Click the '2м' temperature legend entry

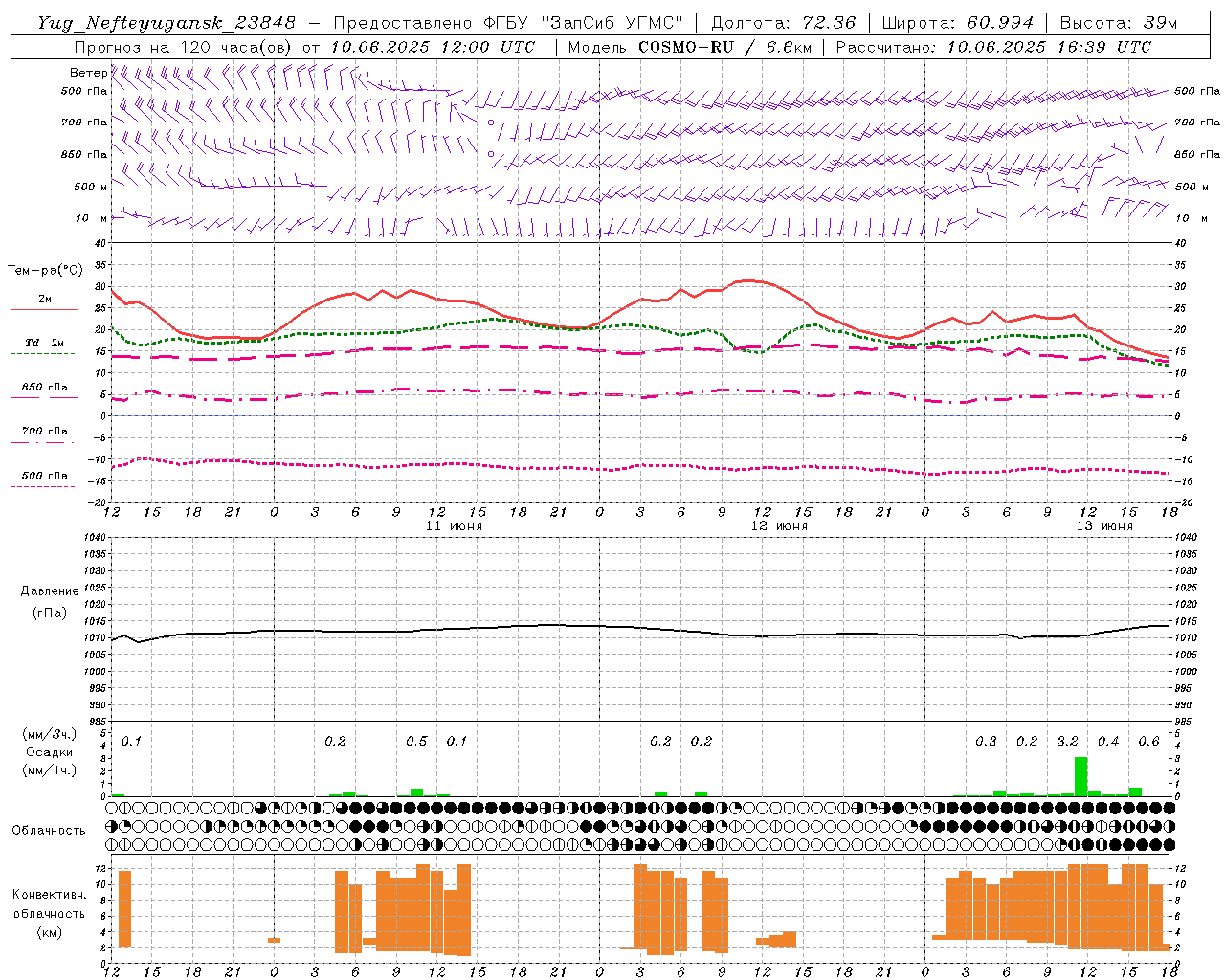click(44, 299)
